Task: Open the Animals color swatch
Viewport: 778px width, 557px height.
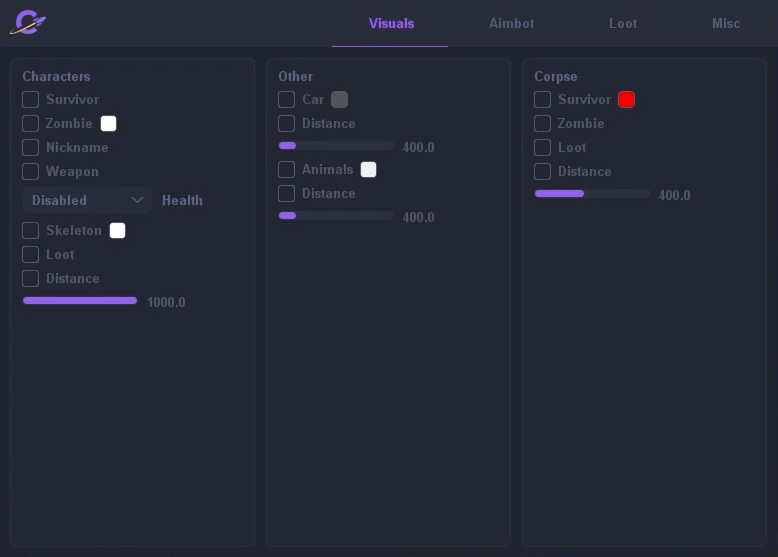Action: coord(369,169)
